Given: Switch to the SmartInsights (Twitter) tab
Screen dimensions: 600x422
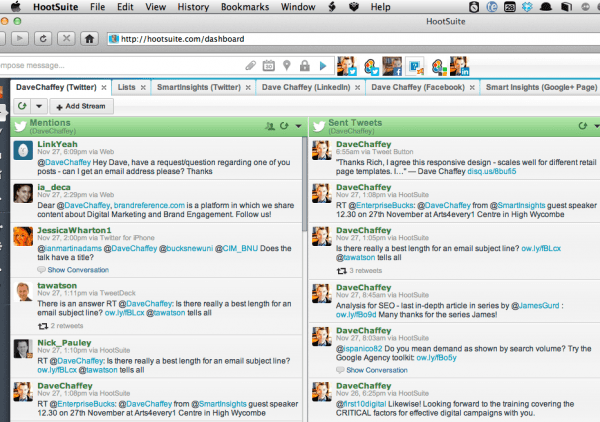Looking at the screenshot, I should 199,87.
